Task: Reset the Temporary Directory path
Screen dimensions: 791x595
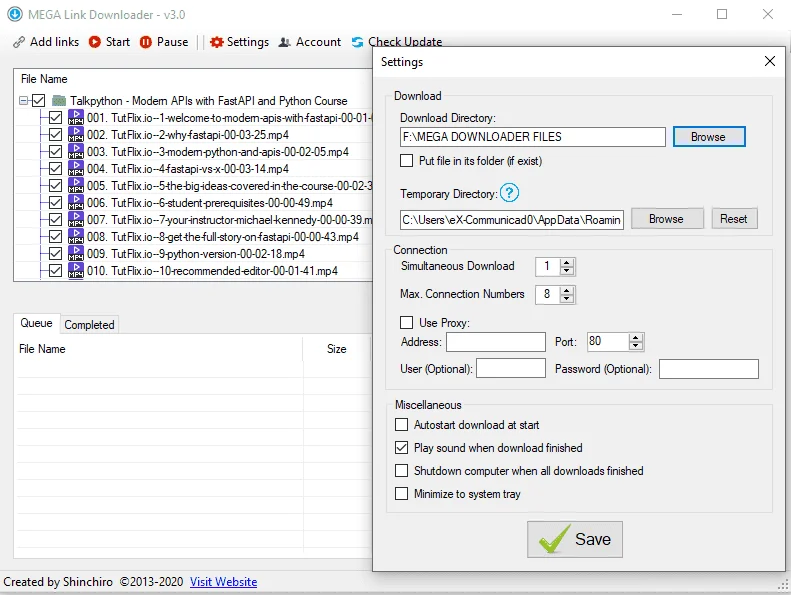Action: tap(734, 219)
